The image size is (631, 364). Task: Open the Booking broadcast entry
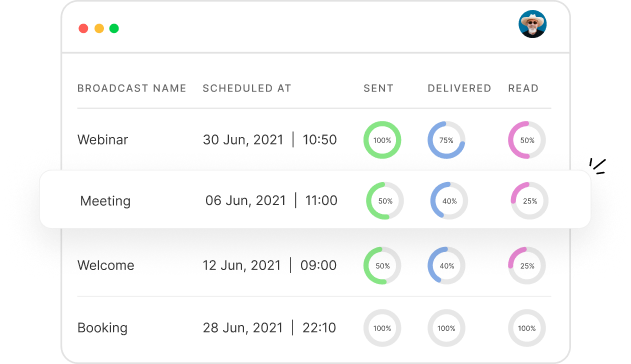(314, 328)
